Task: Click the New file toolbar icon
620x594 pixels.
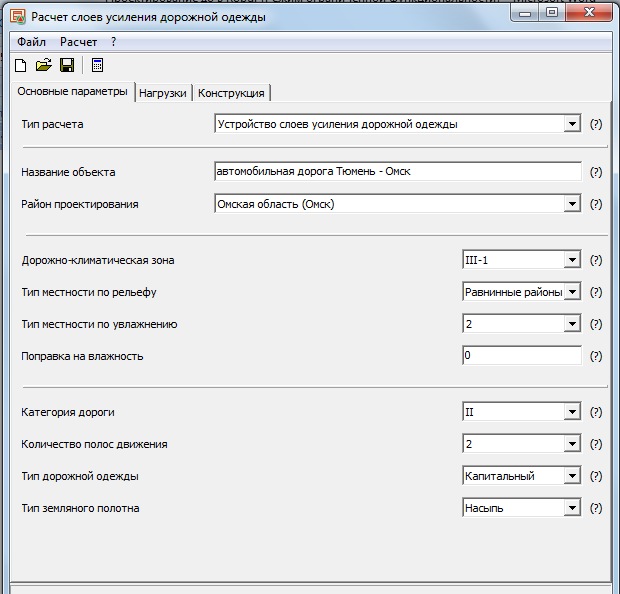Action: (x=21, y=65)
